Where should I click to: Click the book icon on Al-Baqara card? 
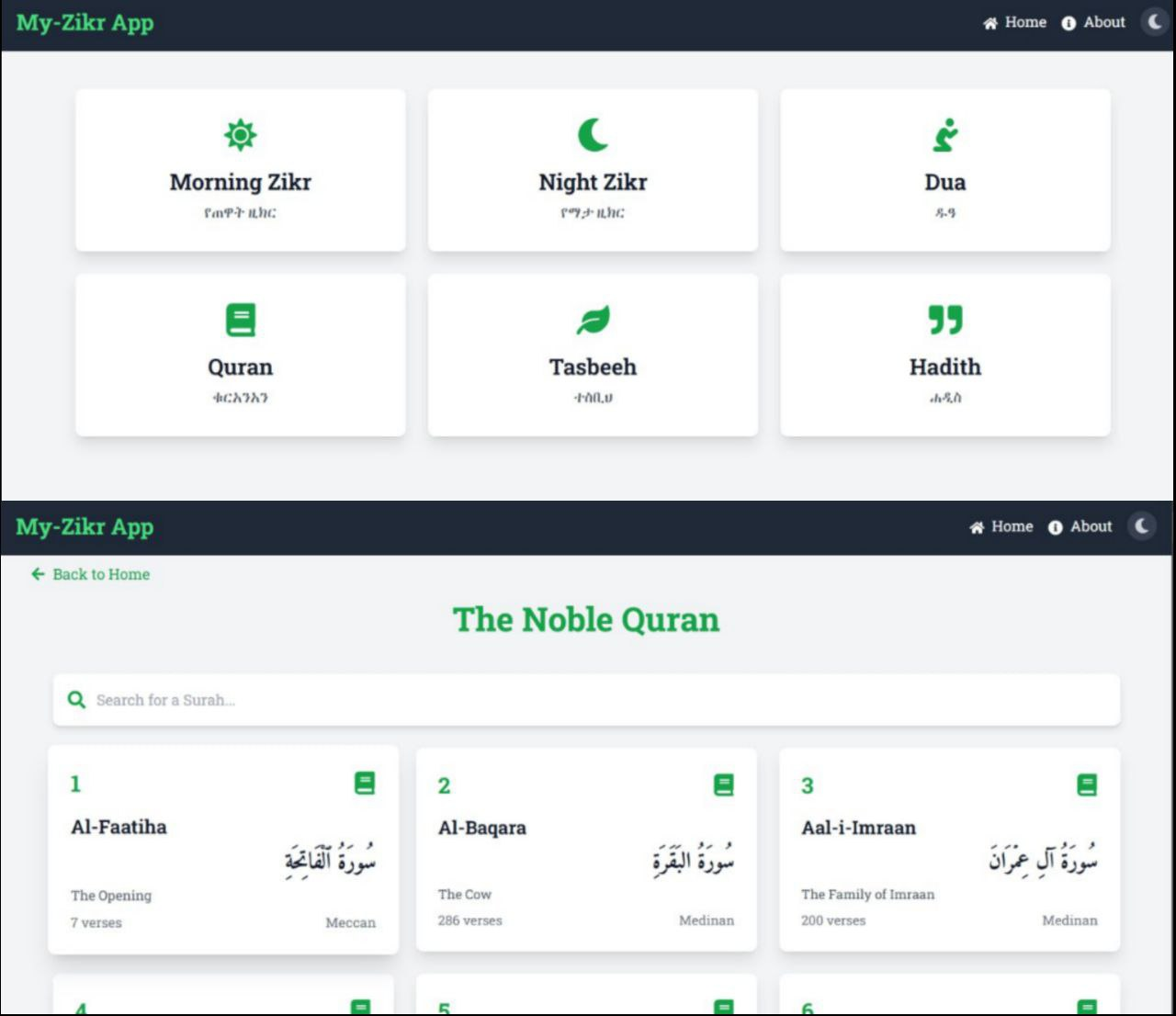click(724, 785)
